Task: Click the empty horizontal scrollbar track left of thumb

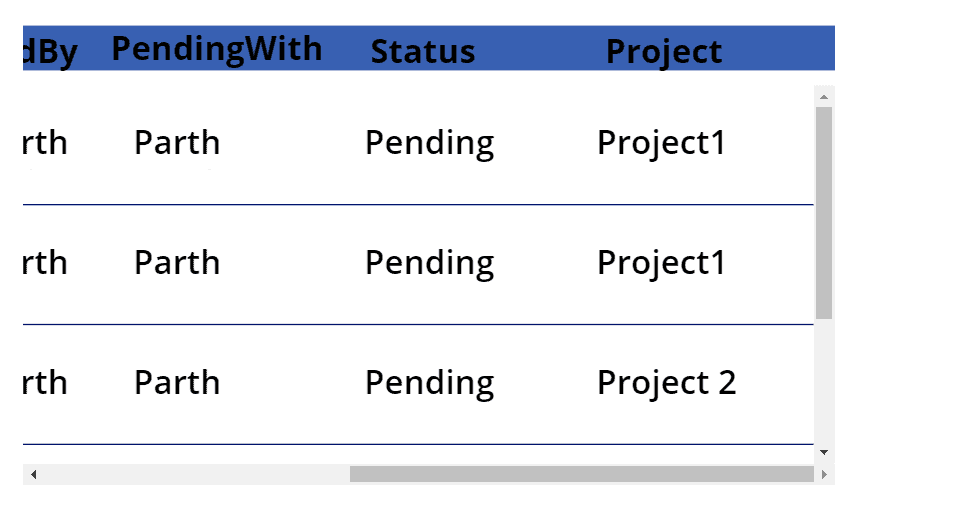Action: 192,474
